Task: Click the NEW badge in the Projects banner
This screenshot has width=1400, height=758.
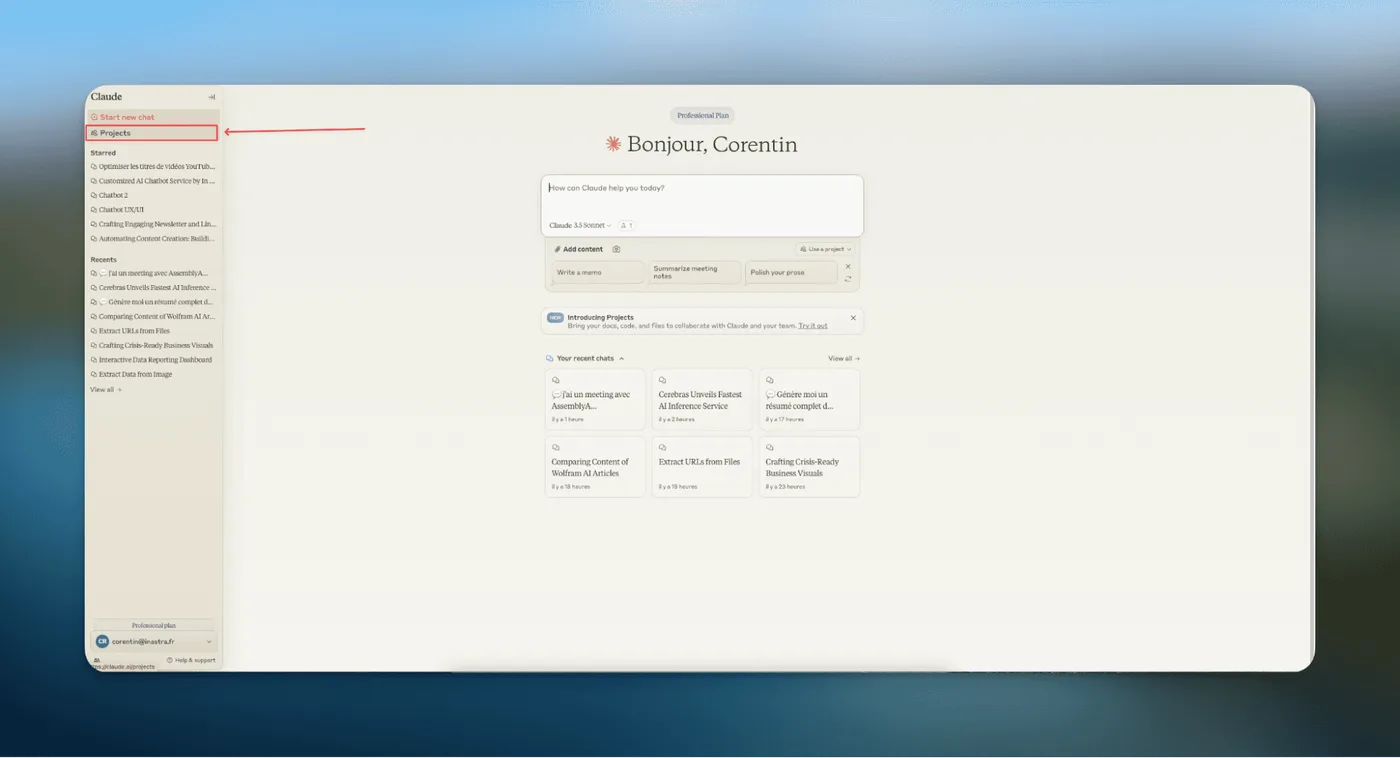Action: click(x=555, y=318)
